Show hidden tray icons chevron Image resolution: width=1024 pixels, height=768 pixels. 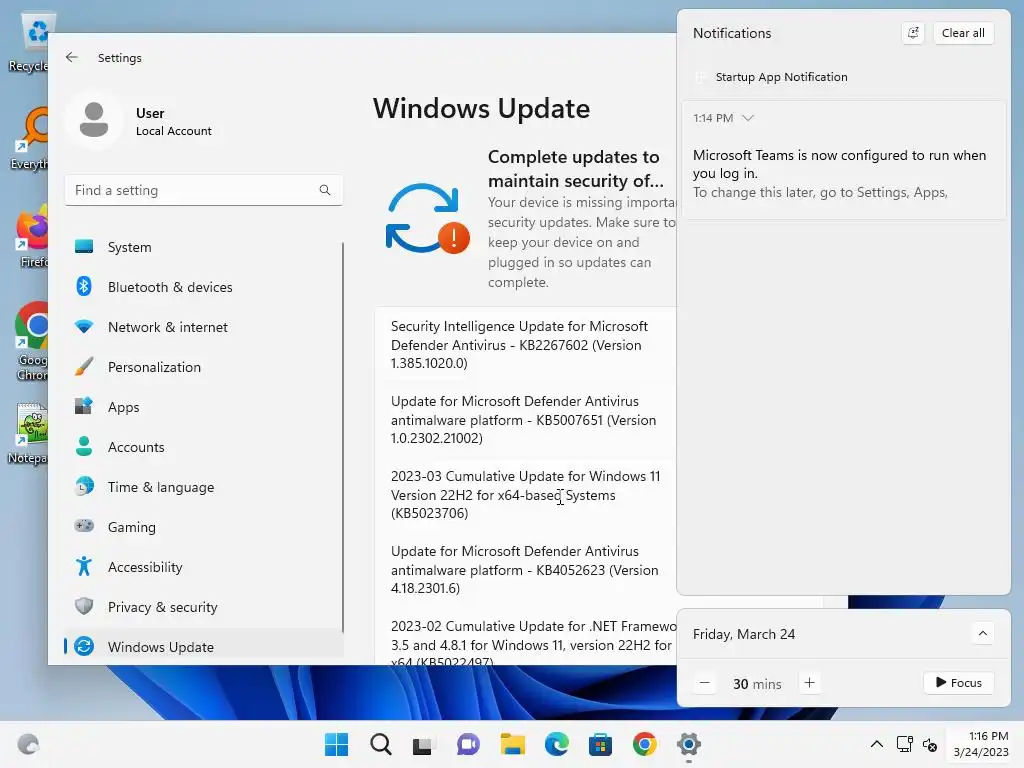(x=877, y=744)
